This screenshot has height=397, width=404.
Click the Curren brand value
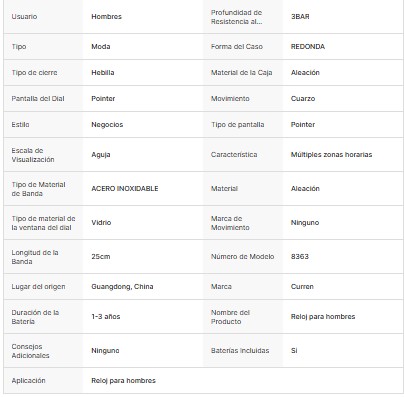click(302, 287)
